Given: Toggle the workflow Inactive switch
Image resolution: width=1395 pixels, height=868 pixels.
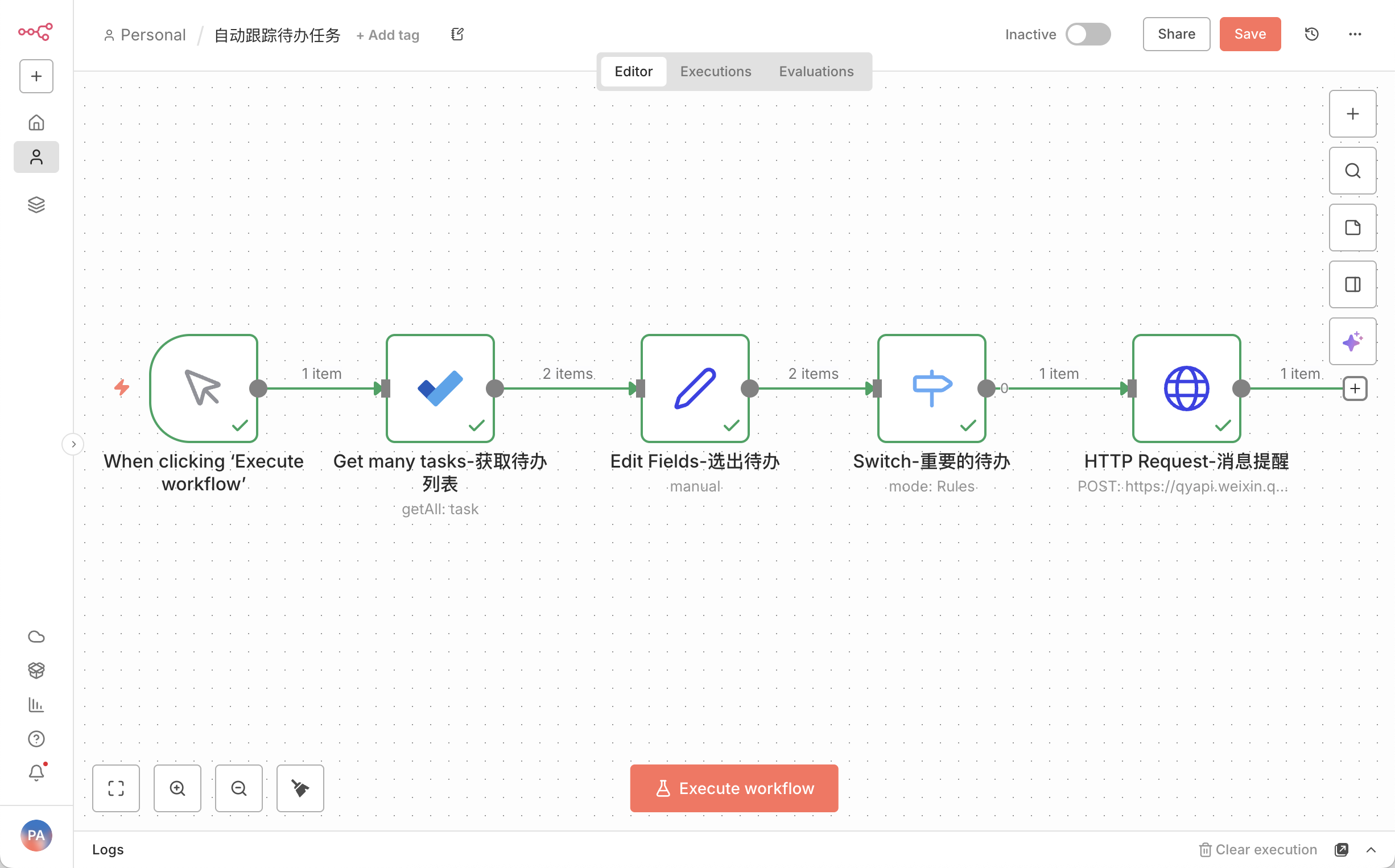Looking at the screenshot, I should 1087,35.
